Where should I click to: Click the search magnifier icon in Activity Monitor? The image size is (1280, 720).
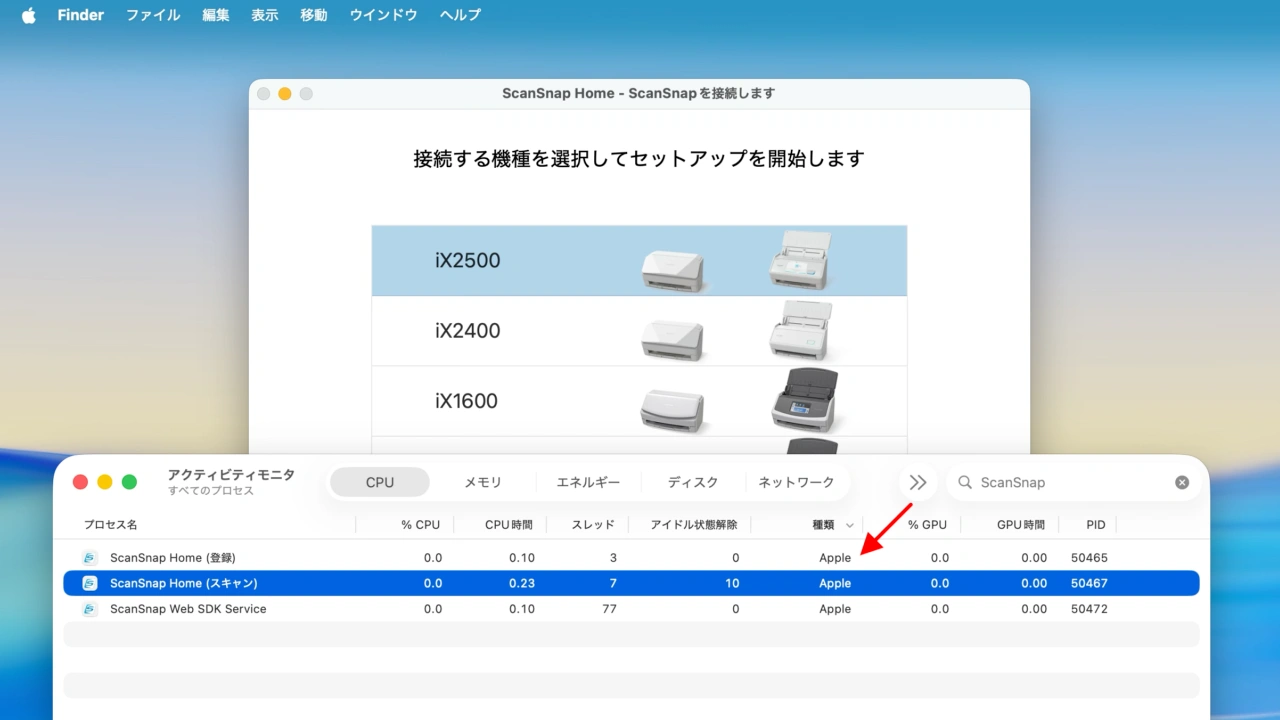tap(963, 482)
